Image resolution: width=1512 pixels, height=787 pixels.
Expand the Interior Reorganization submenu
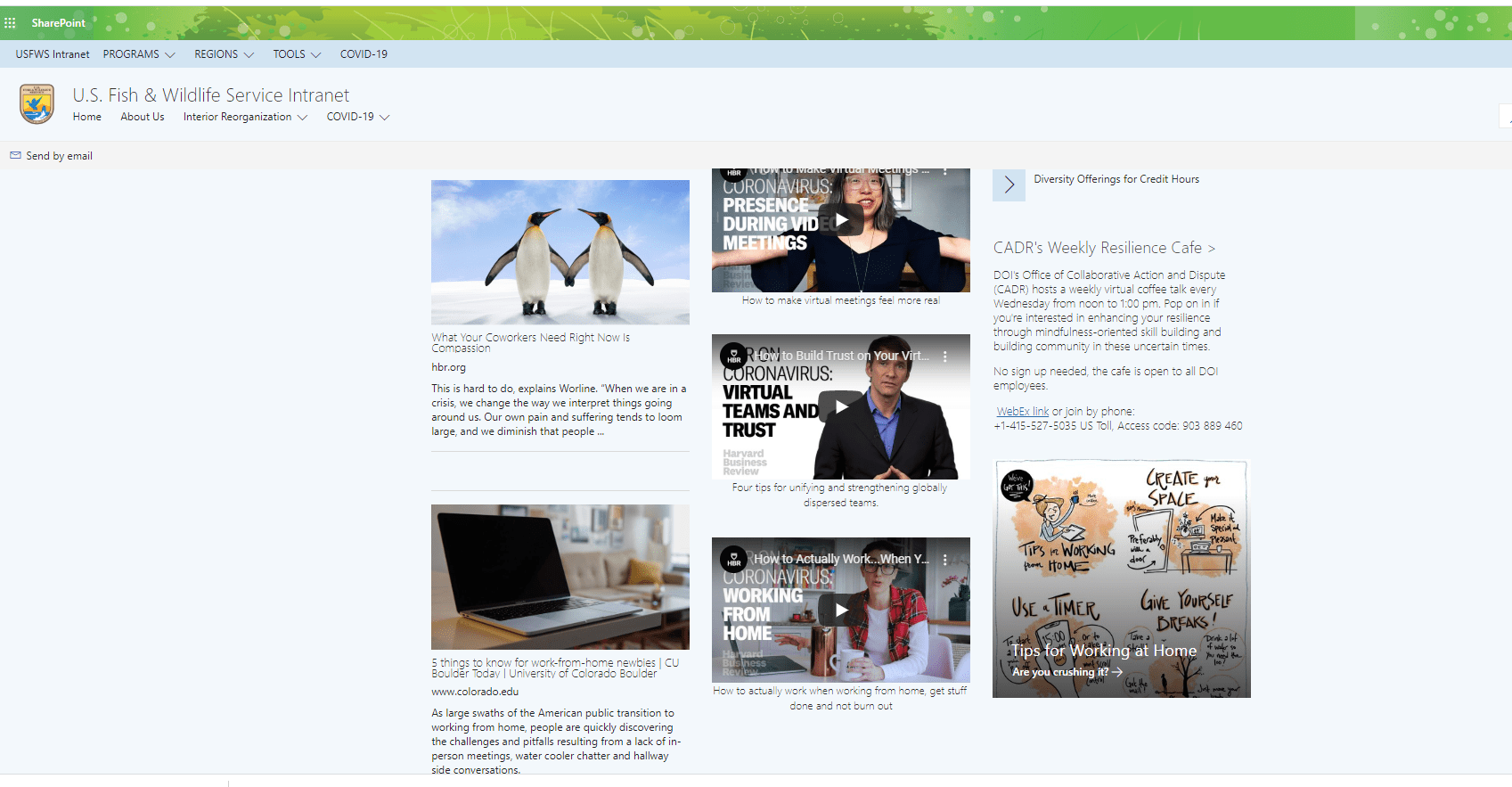pyautogui.click(x=302, y=117)
